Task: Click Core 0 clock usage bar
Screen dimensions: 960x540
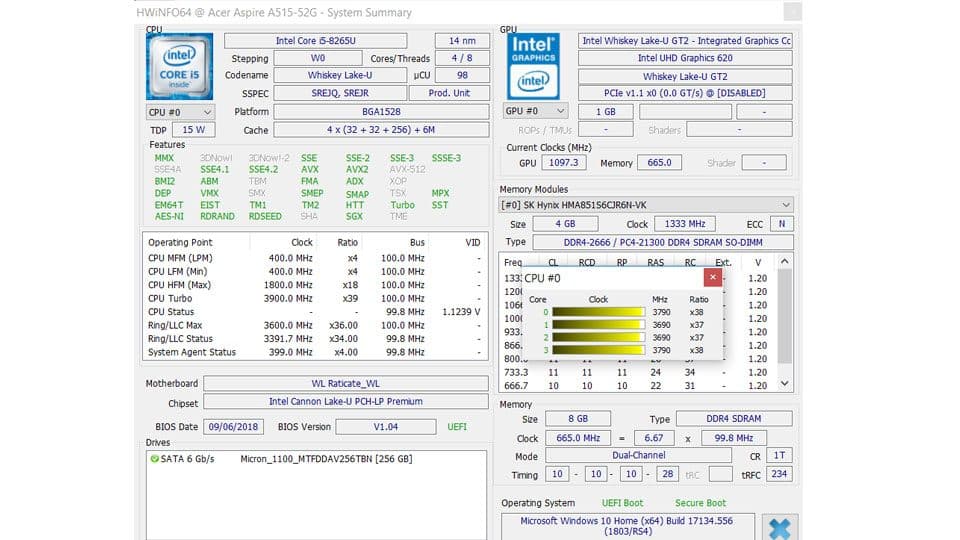Action: click(x=598, y=312)
